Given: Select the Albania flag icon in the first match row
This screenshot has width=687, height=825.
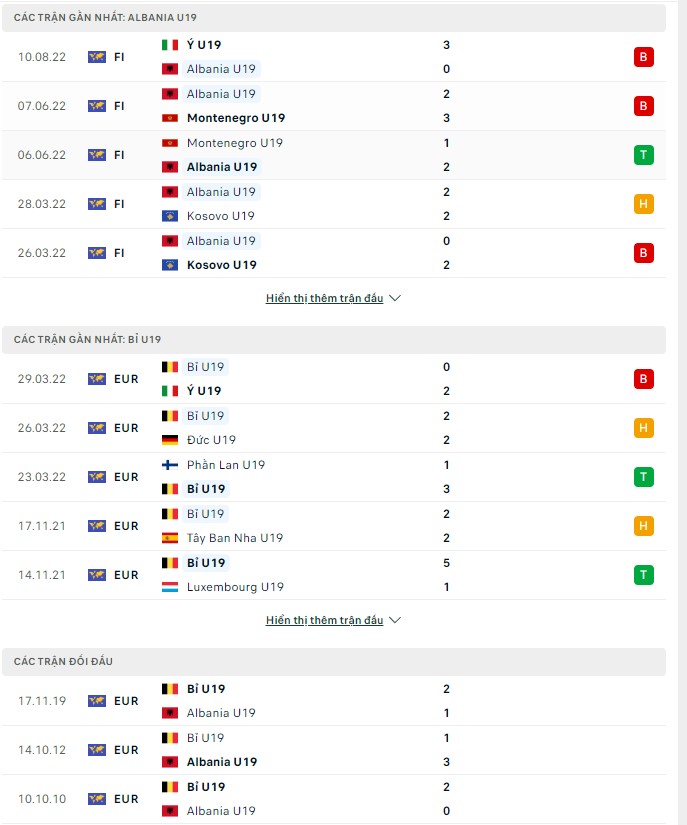Looking at the screenshot, I should pos(169,70).
